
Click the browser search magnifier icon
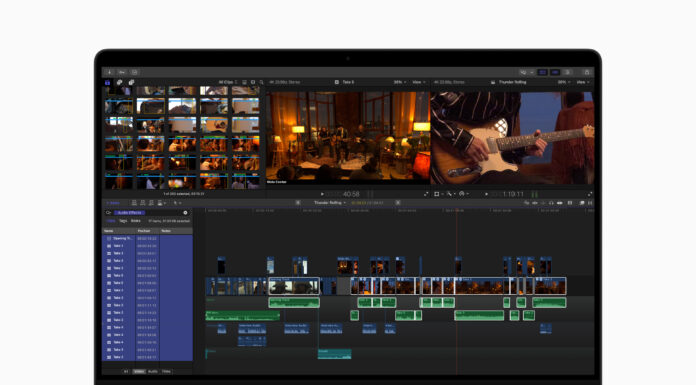click(261, 82)
